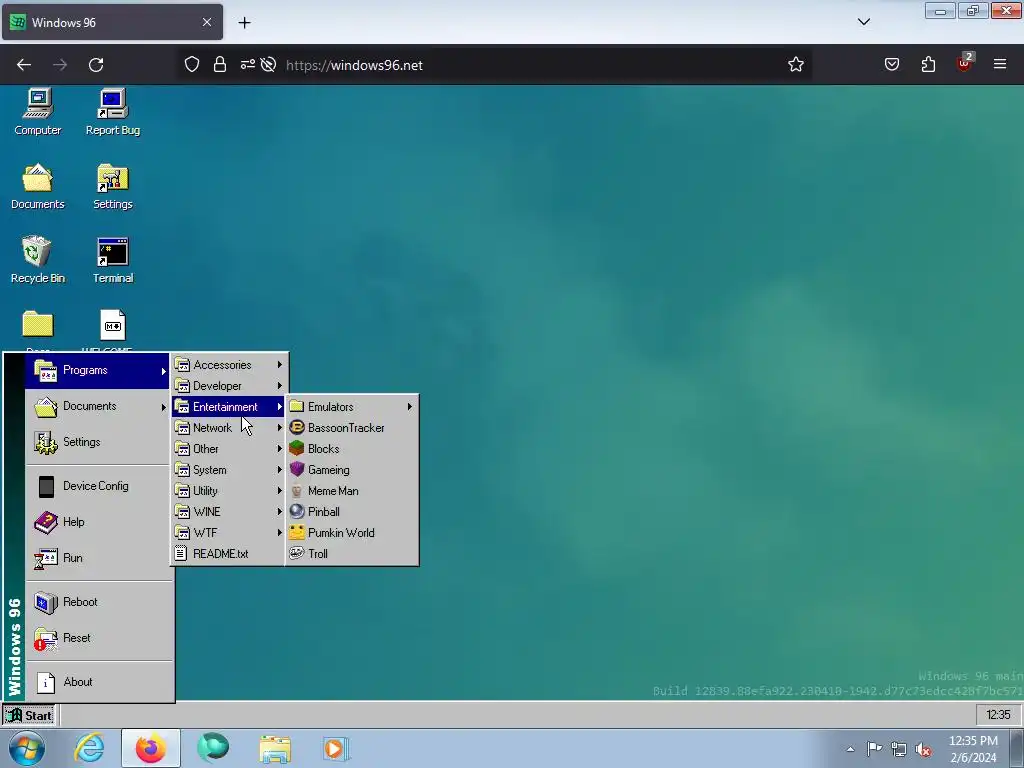Expand the WINE program folder
The height and width of the screenshot is (768, 1024).
point(229,511)
